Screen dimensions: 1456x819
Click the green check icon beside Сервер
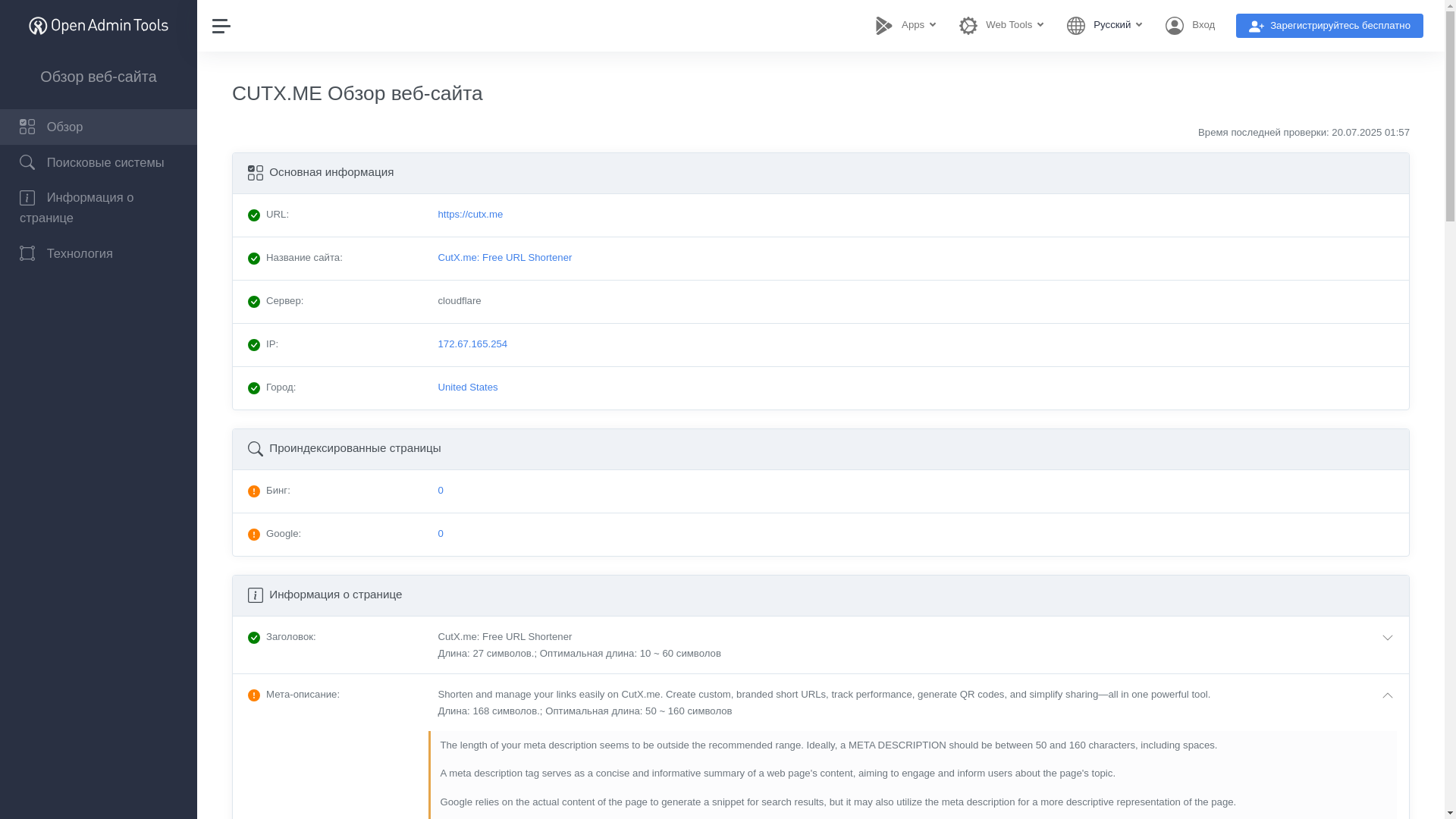[x=254, y=302]
